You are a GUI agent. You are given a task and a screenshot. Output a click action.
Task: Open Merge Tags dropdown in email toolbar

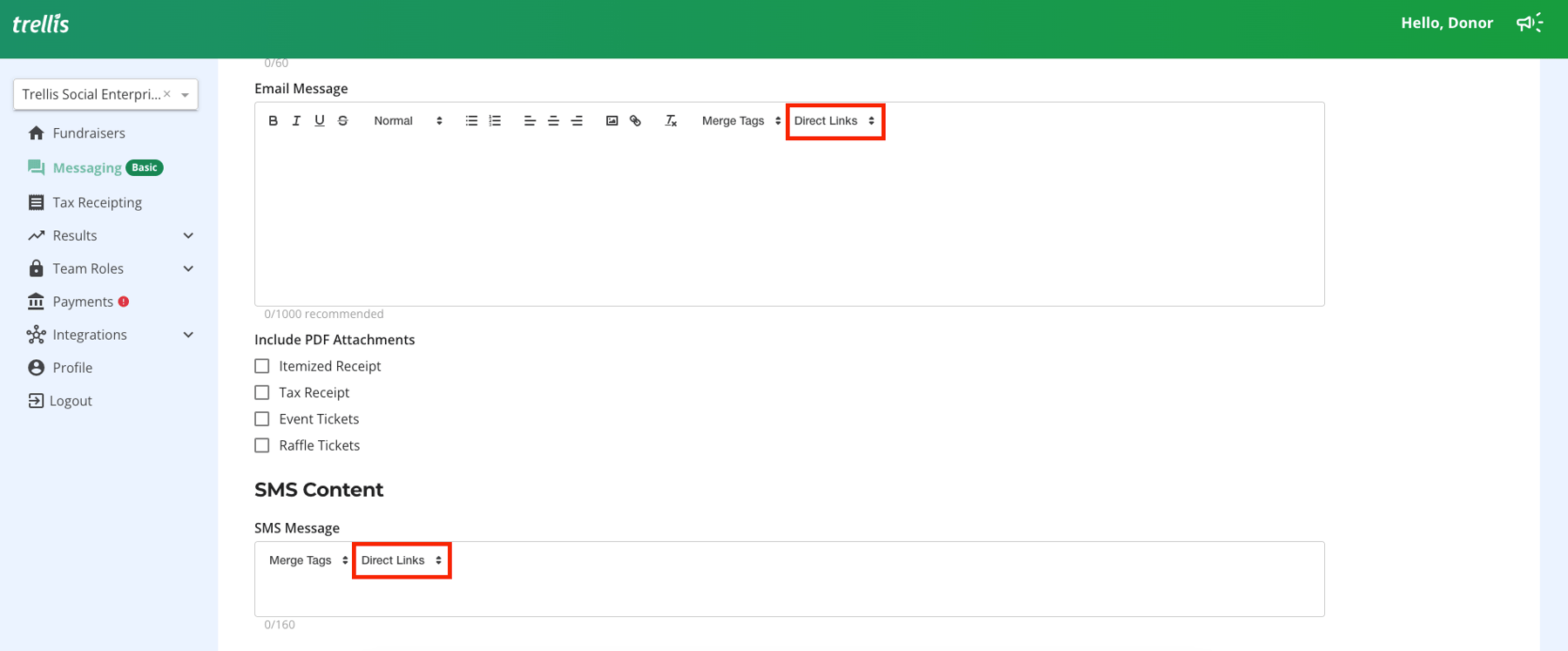pyautogui.click(x=741, y=121)
